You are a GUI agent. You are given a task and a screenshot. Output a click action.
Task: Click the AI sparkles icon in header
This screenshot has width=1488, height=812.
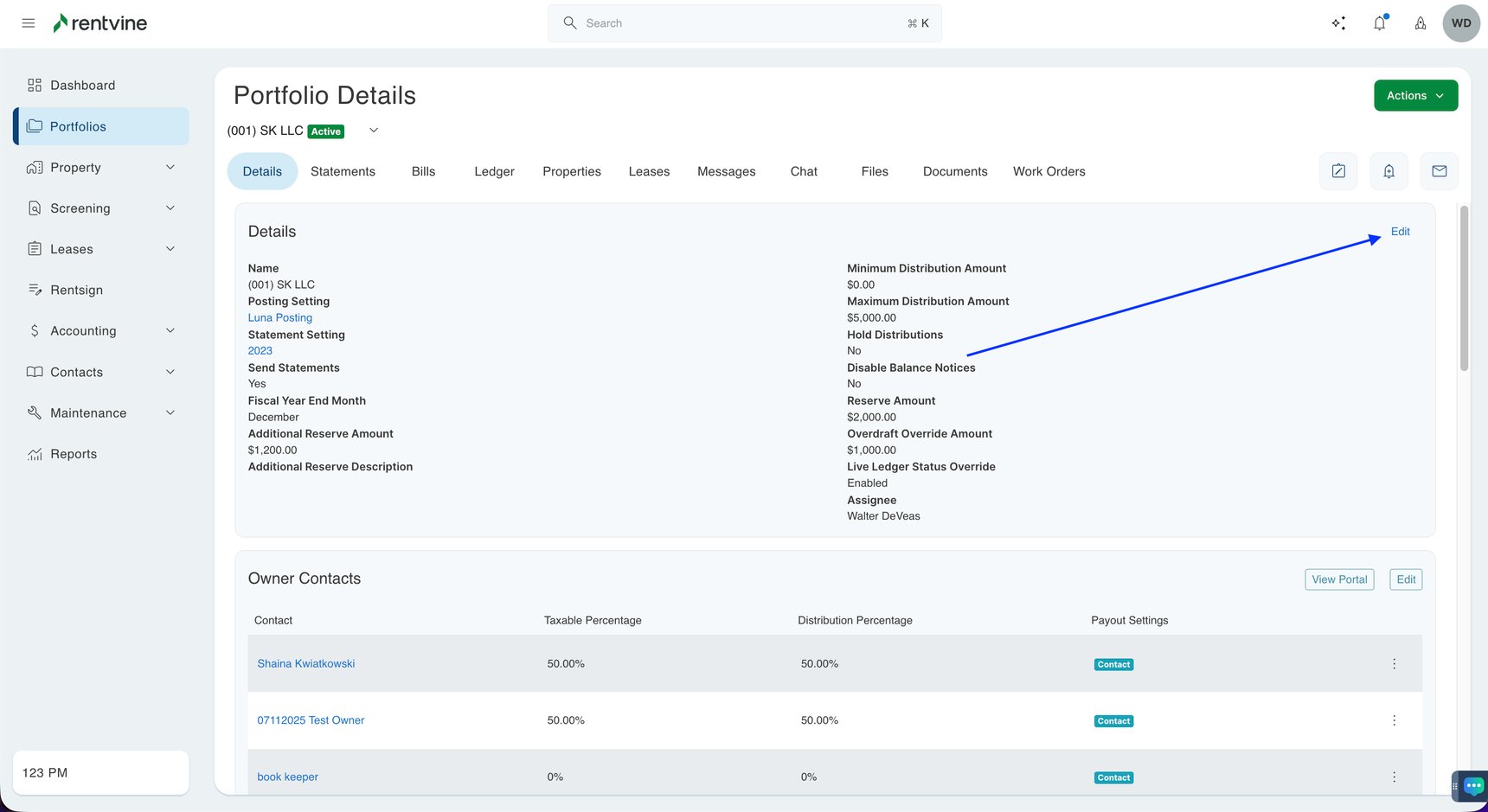1338,22
